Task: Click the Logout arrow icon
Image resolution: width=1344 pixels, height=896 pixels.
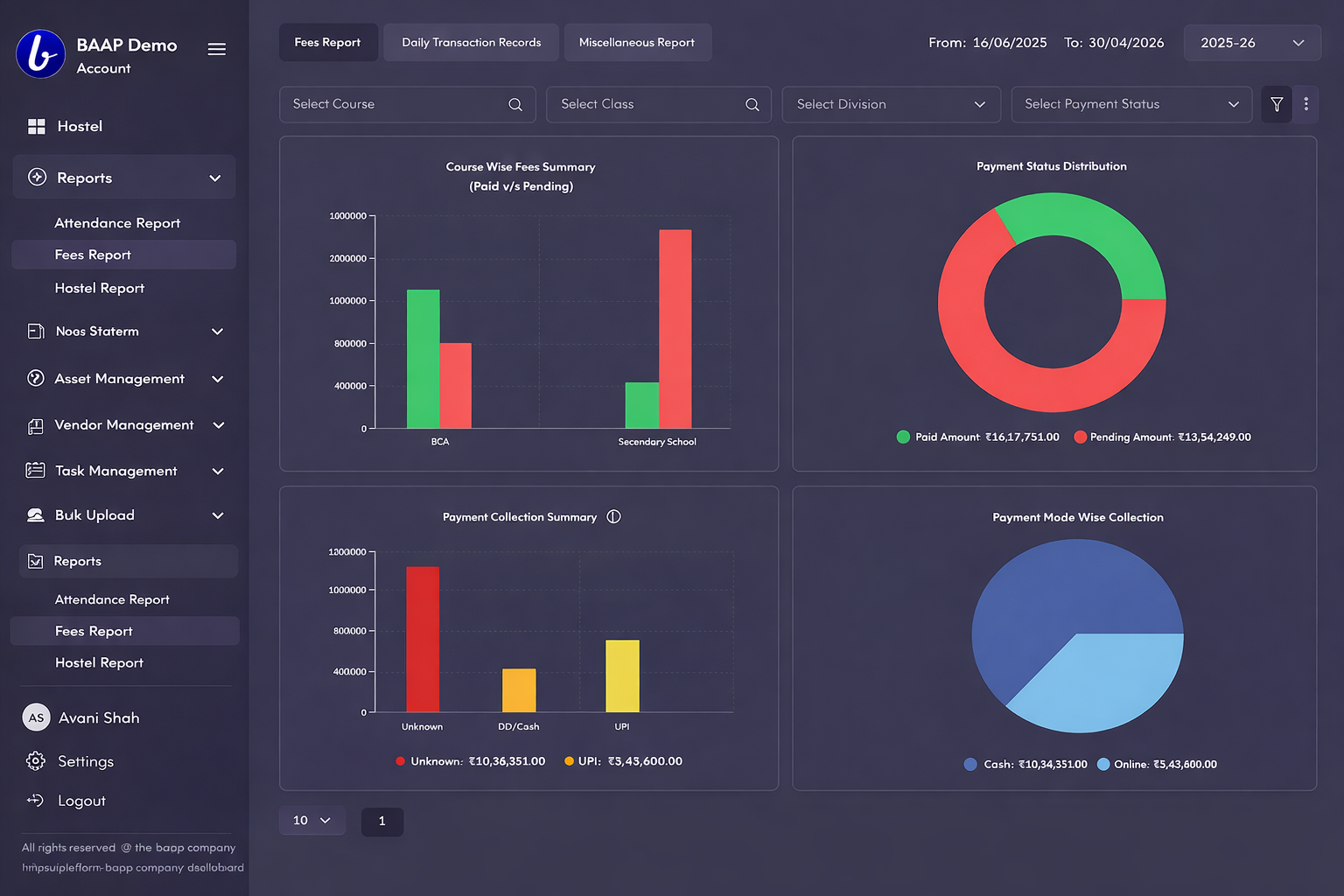Action: [36, 801]
